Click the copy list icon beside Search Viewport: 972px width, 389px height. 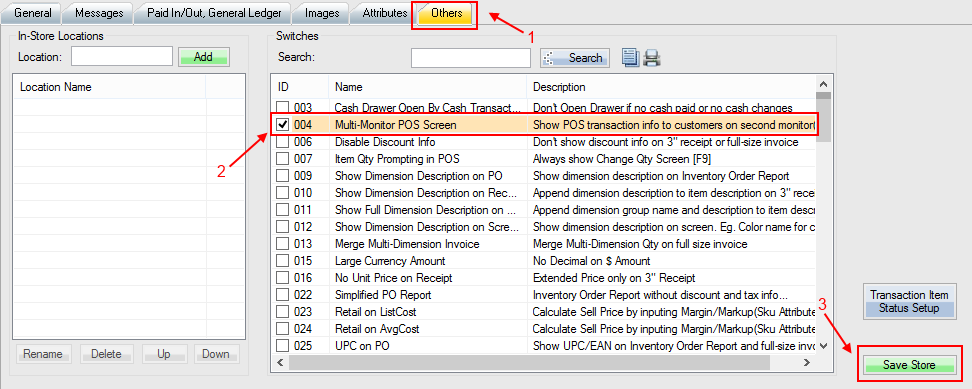pyautogui.click(x=630, y=58)
